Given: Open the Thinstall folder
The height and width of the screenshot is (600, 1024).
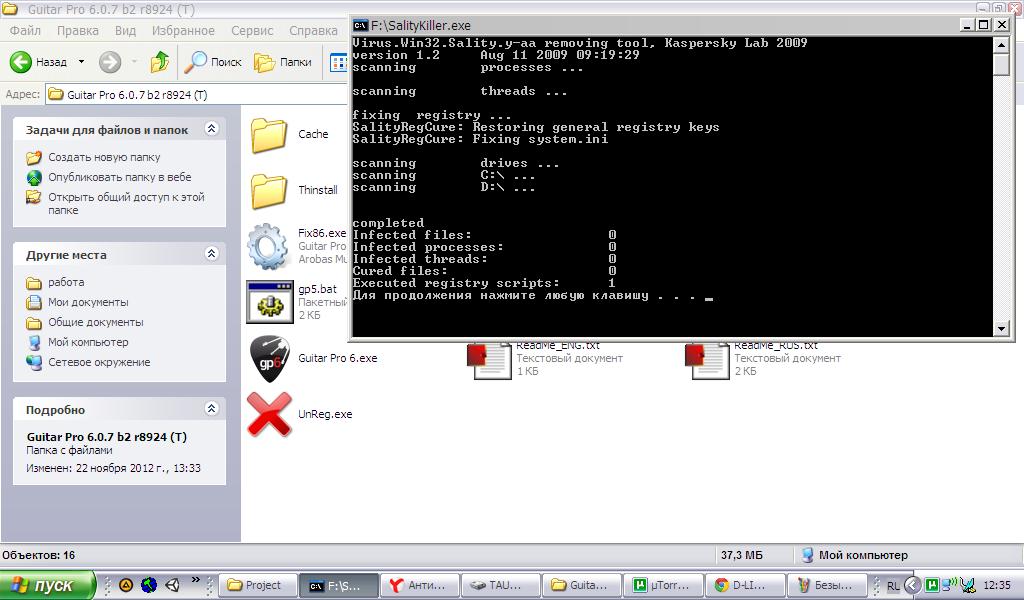Looking at the screenshot, I should [x=270, y=190].
